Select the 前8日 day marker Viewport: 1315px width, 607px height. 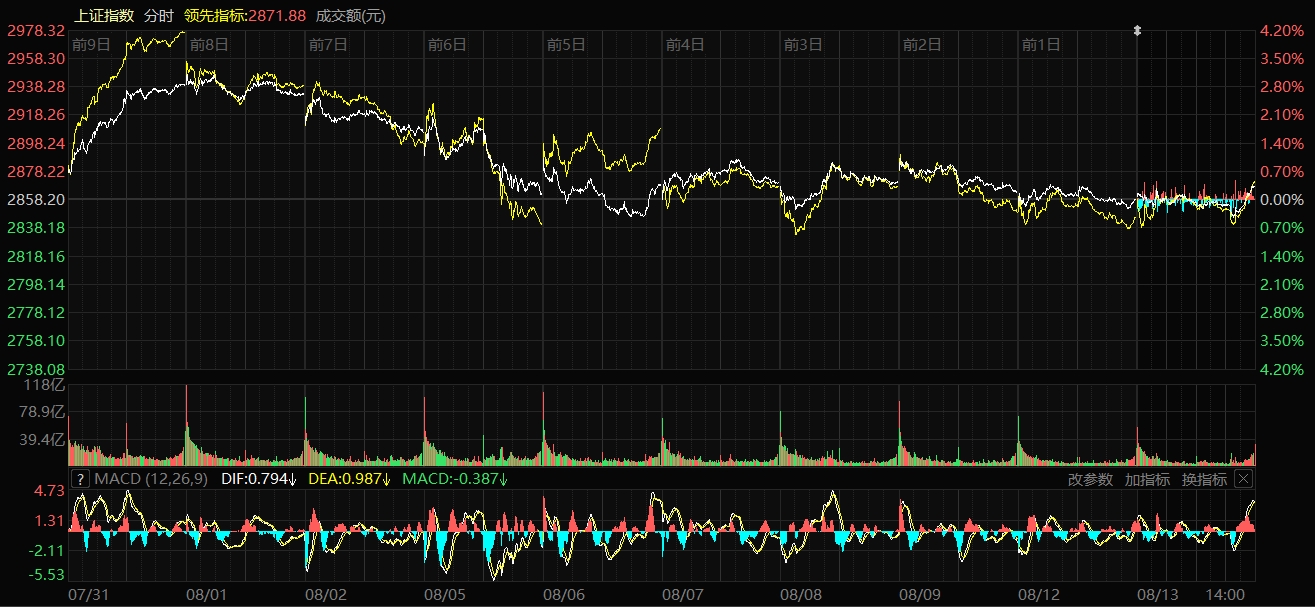point(208,44)
